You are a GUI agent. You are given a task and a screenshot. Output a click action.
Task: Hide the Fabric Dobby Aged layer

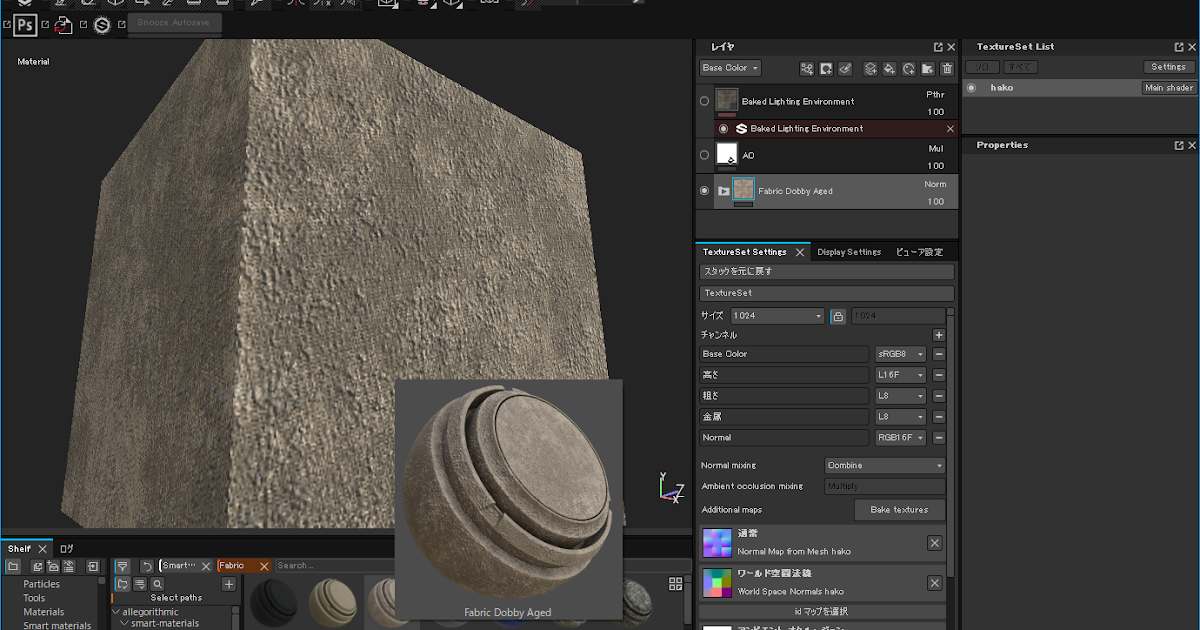click(703, 190)
